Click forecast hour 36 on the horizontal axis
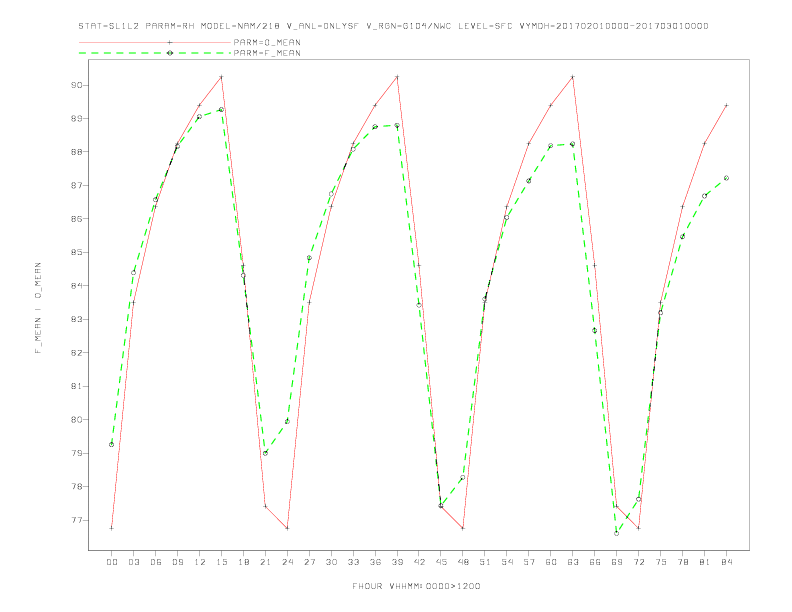 pos(375,562)
